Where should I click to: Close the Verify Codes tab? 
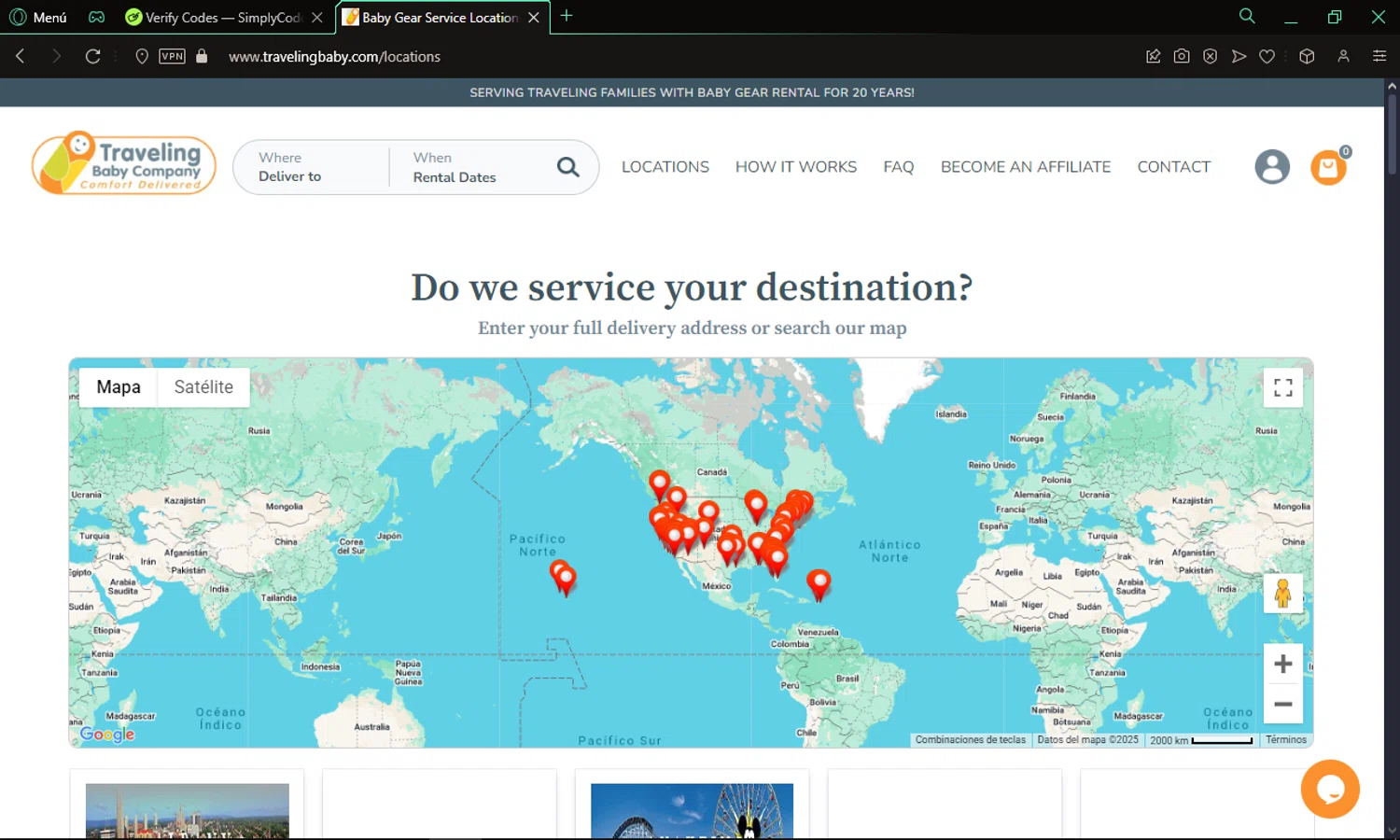[x=317, y=18]
